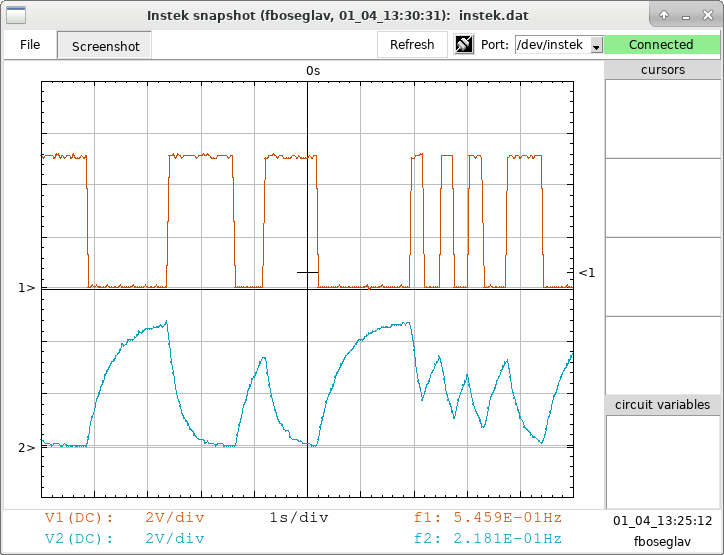The height and width of the screenshot is (555, 724).
Task: Close the Instek snapshot window
Action: click(708, 14)
